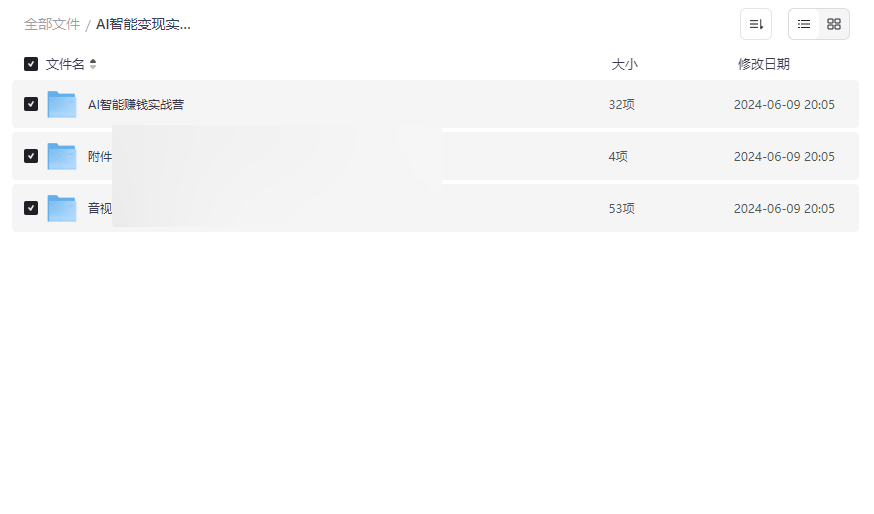Open the 附件 folder name

(100, 156)
